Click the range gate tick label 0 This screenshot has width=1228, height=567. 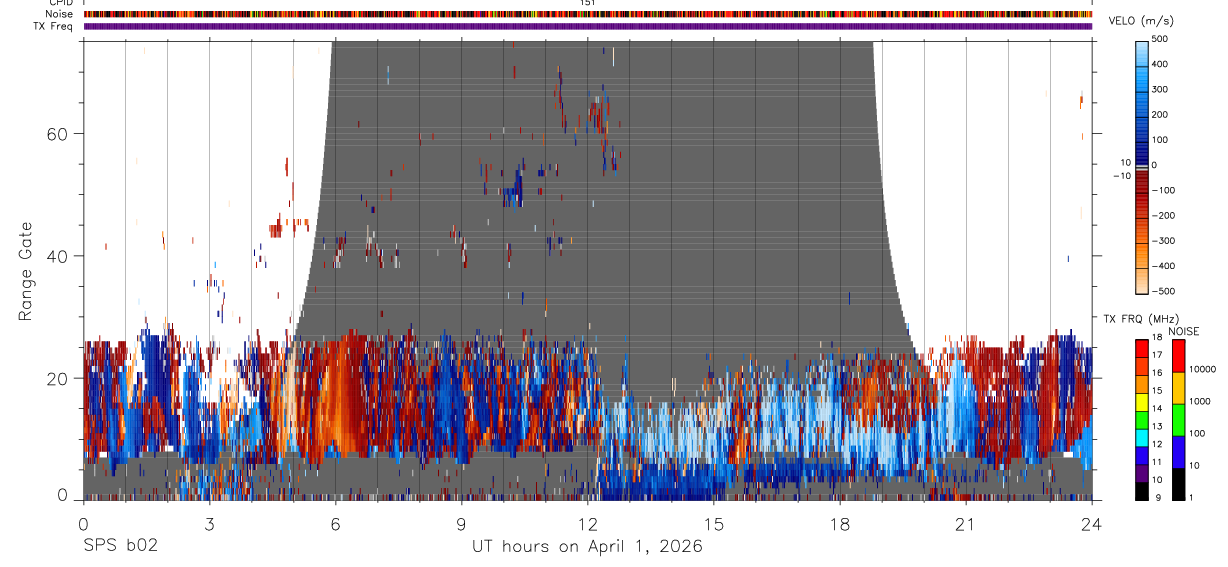(61, 494)
